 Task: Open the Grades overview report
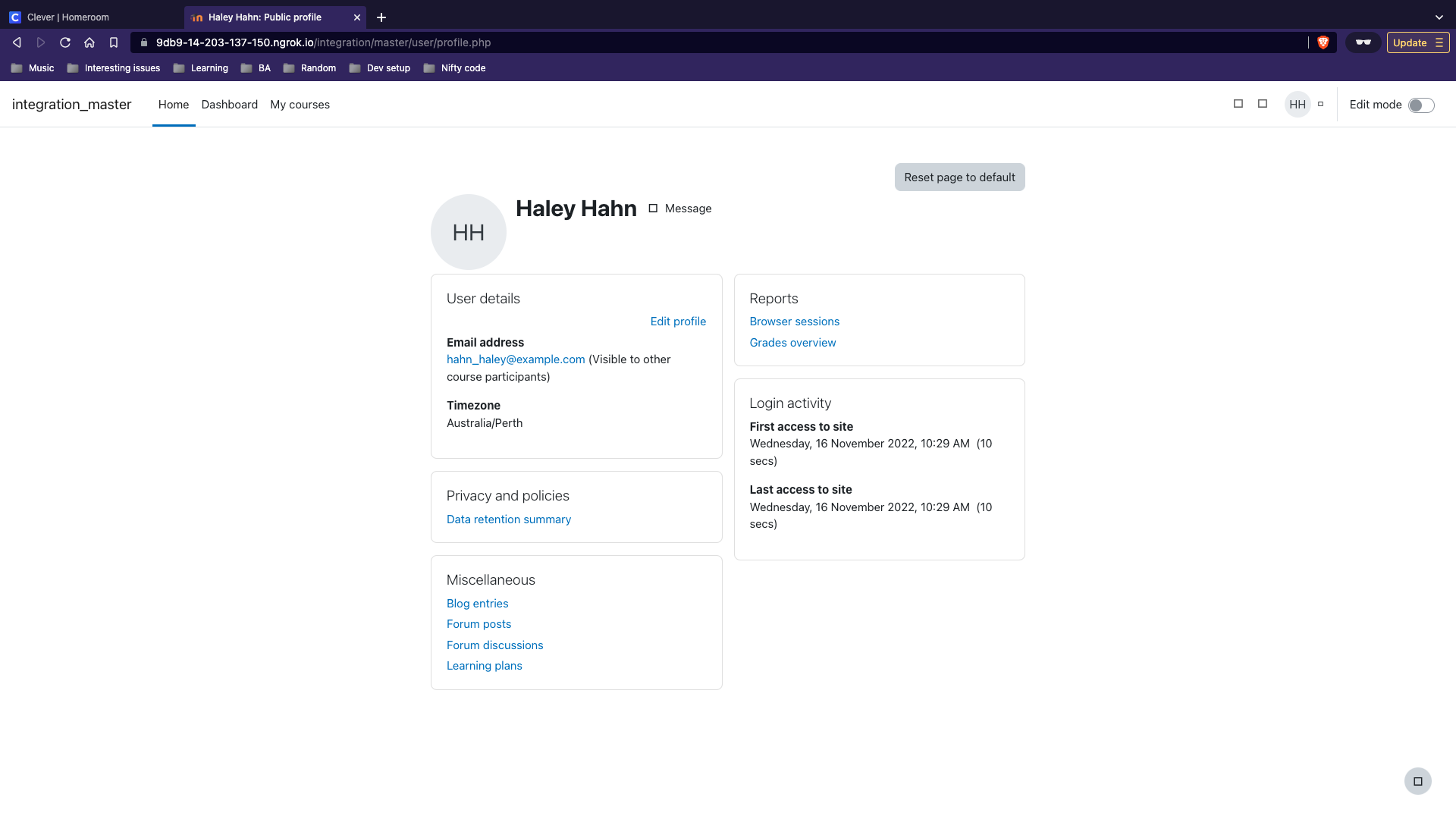pos(792,343)
